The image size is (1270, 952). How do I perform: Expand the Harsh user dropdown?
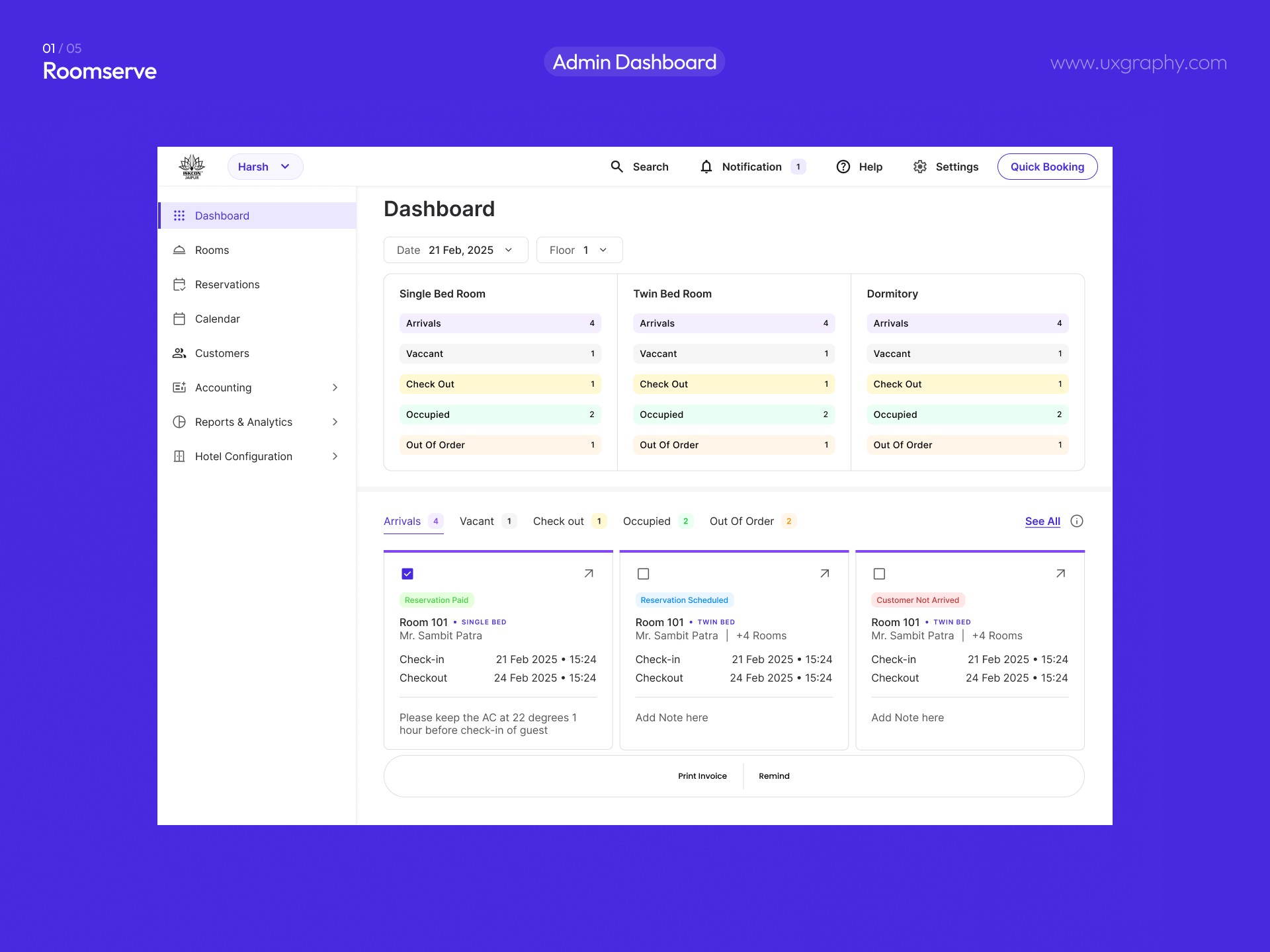pyautogui.click(x=265, y=167)
